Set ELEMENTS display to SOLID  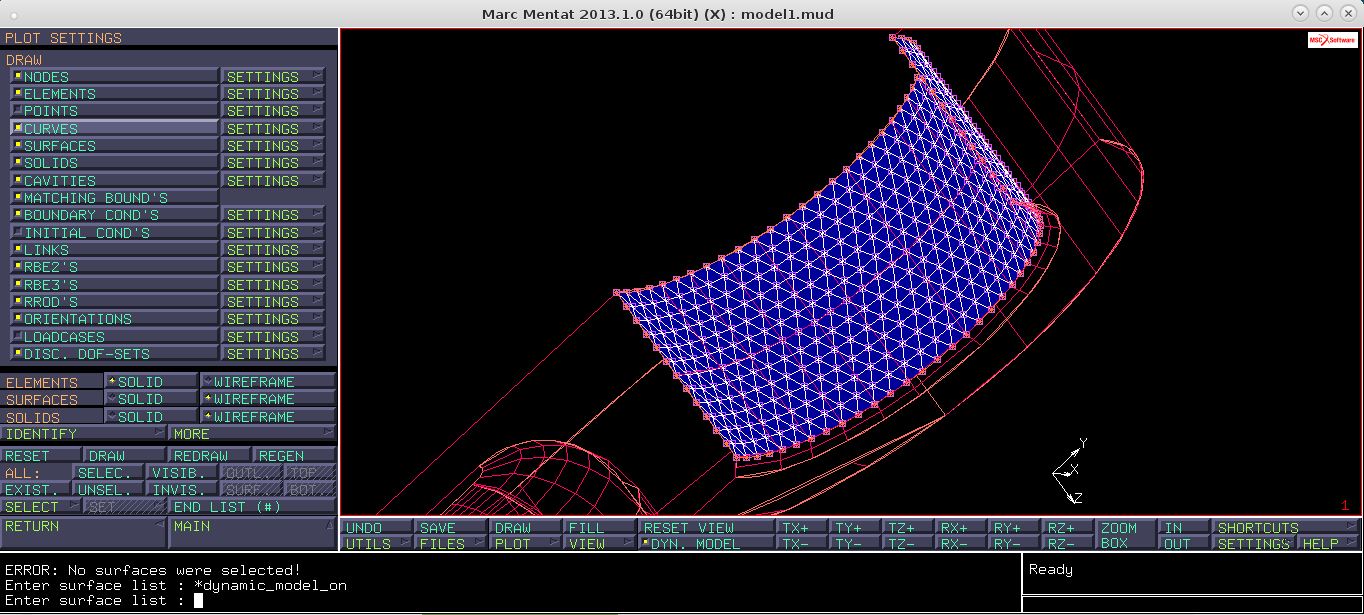(x=151, y=382)
